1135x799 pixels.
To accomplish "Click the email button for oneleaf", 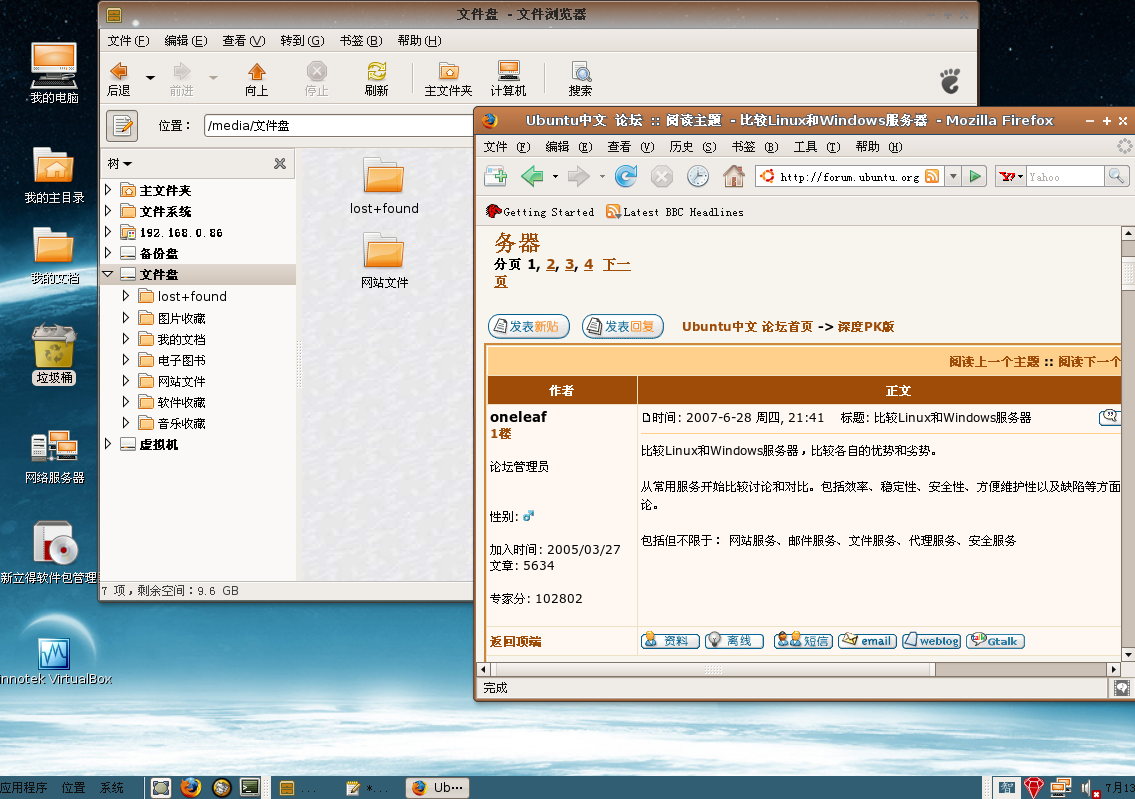I will click(x=867, y=641).
